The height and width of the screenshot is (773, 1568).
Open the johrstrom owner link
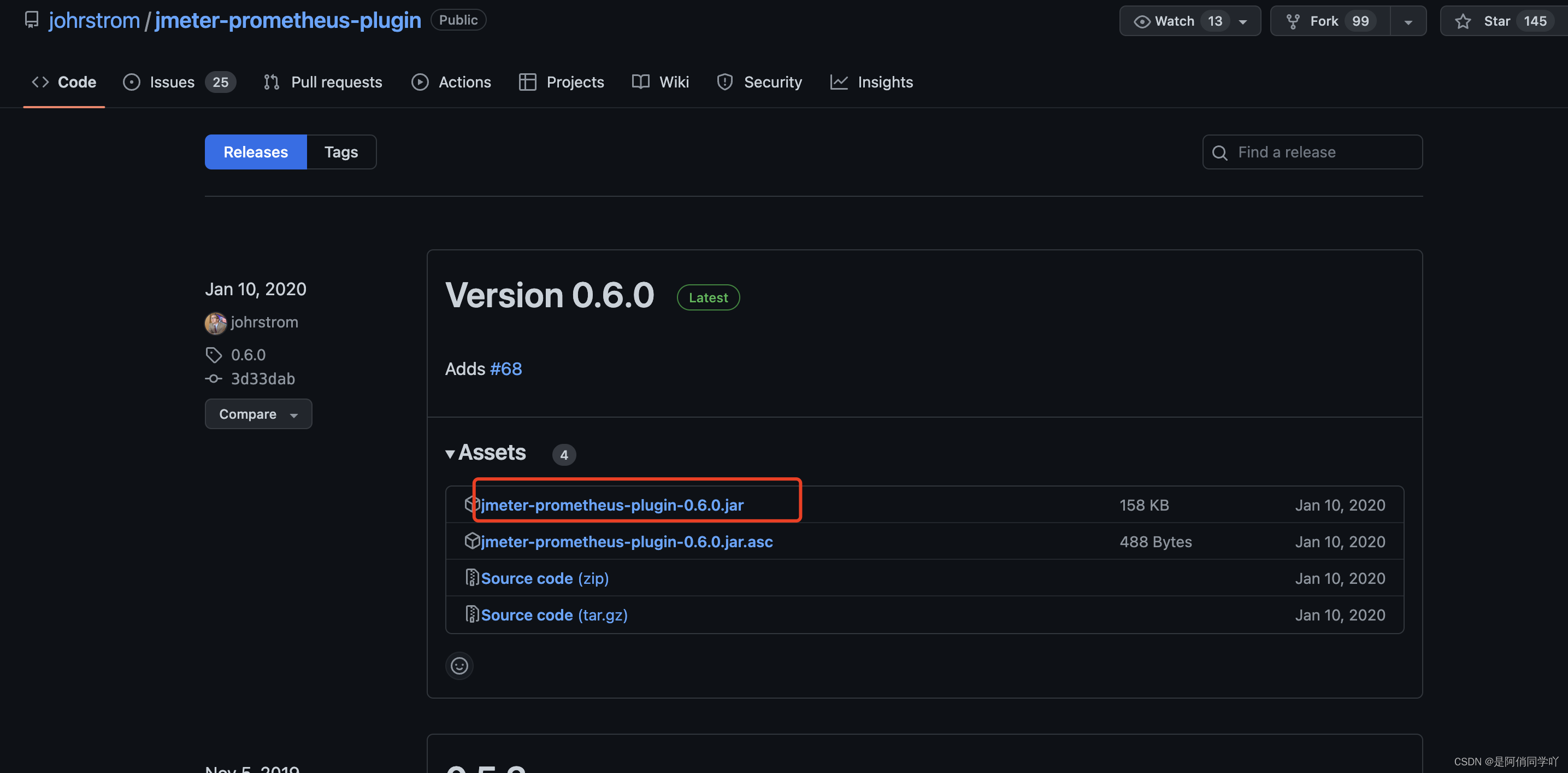(x=95, y=20)
